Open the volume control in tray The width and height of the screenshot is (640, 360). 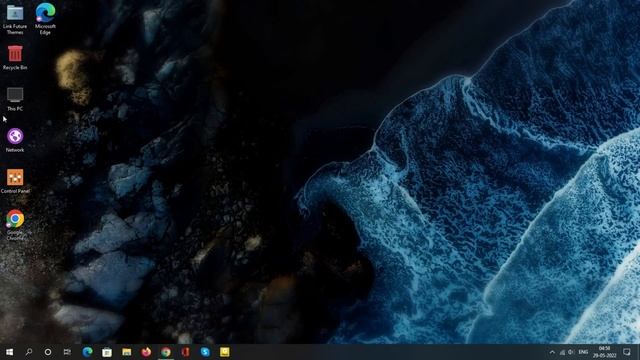coord(571,352)
